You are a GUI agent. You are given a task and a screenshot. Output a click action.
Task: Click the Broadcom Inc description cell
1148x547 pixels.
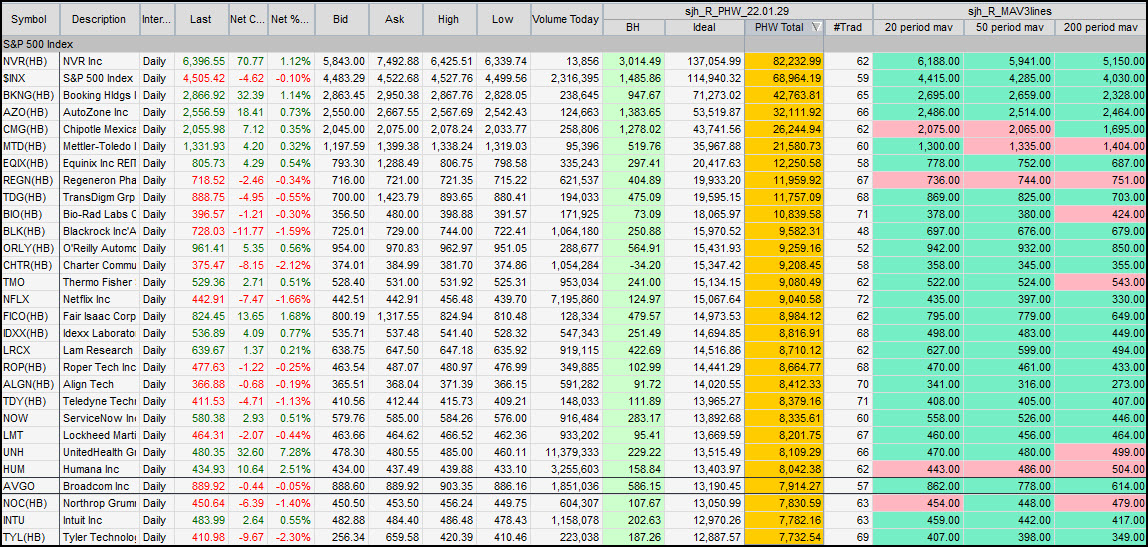(100, 485)
